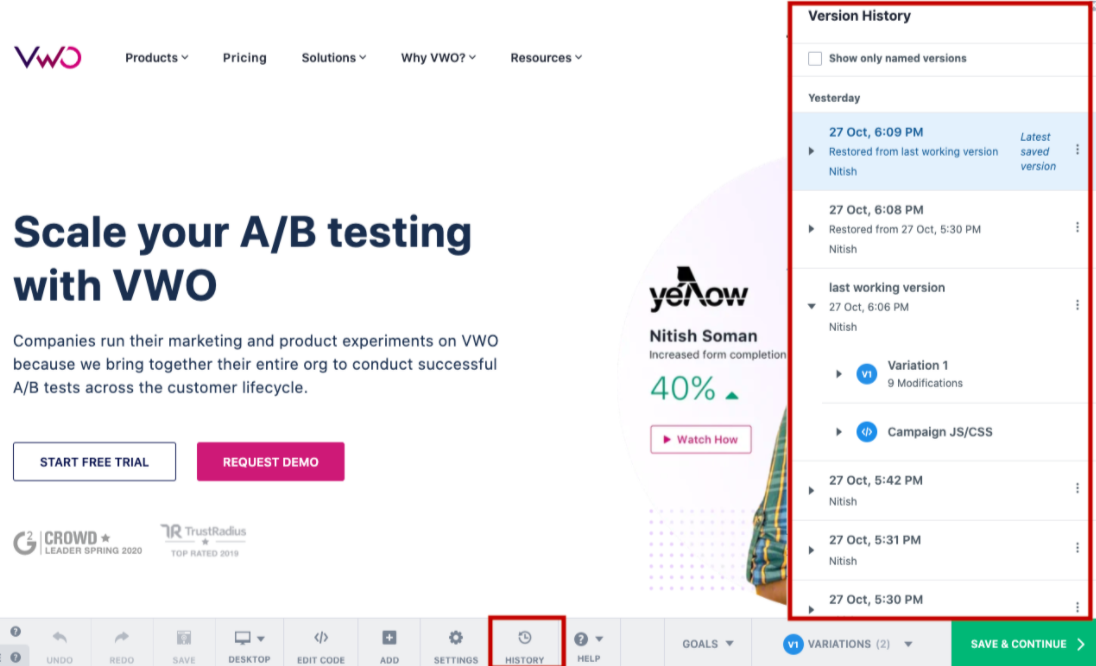Click the Watch How button
Image resolution: width=1096 pixels, height=666 pixels.
[x=700, y=439]
